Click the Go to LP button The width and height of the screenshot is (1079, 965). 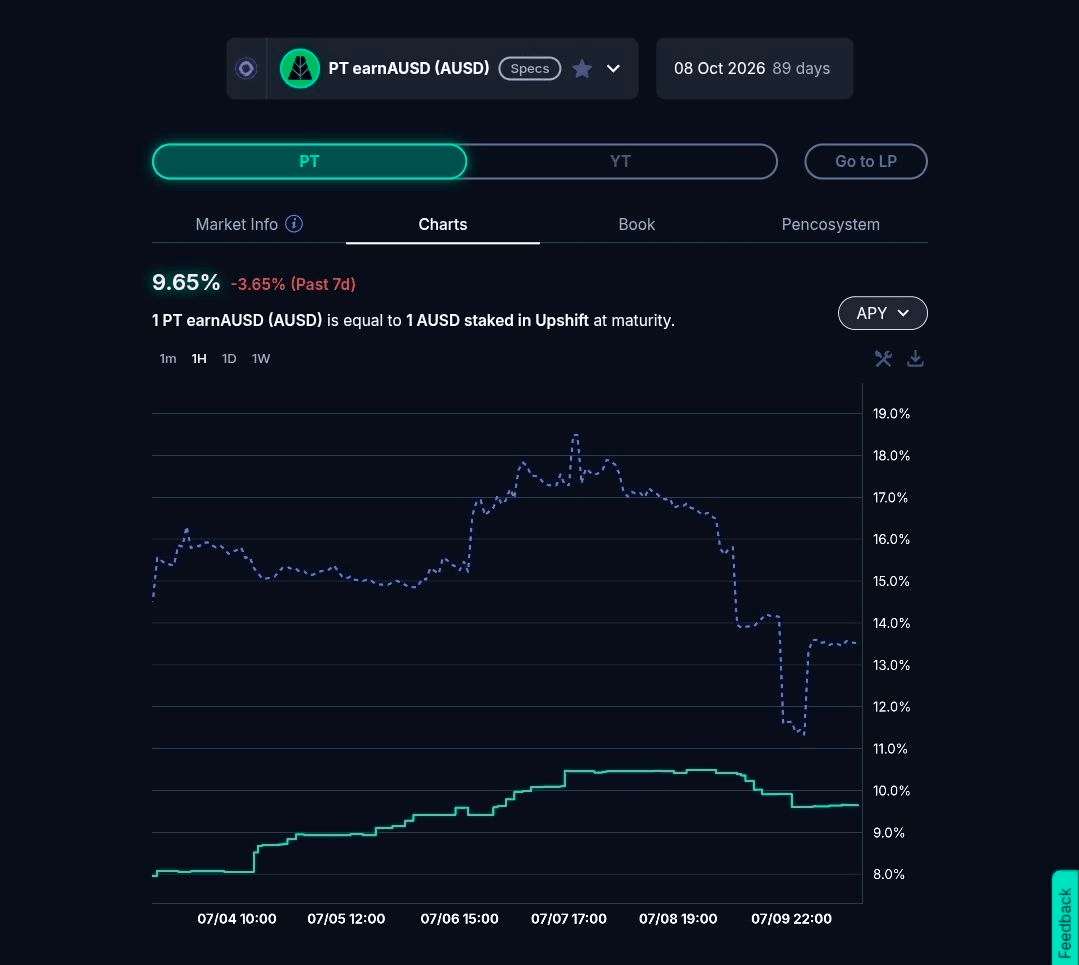point(866,162)
